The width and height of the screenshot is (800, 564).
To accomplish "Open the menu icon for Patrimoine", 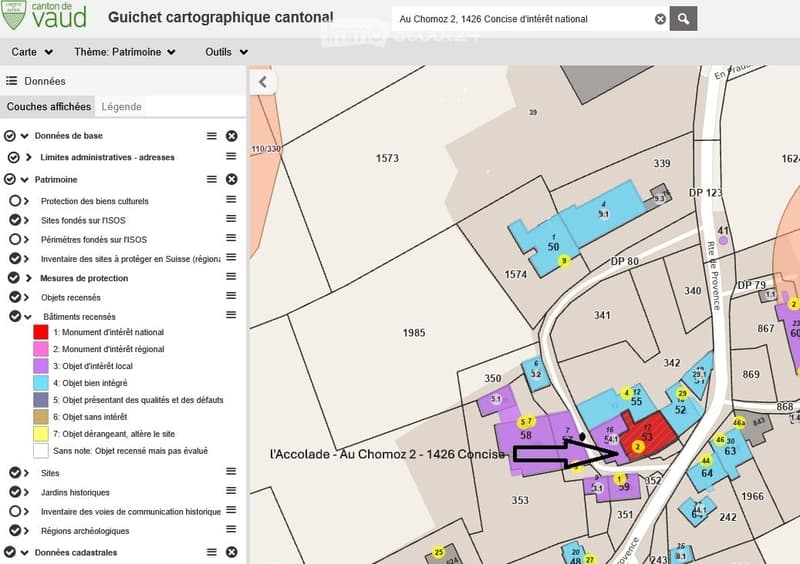I will (211, 179).
